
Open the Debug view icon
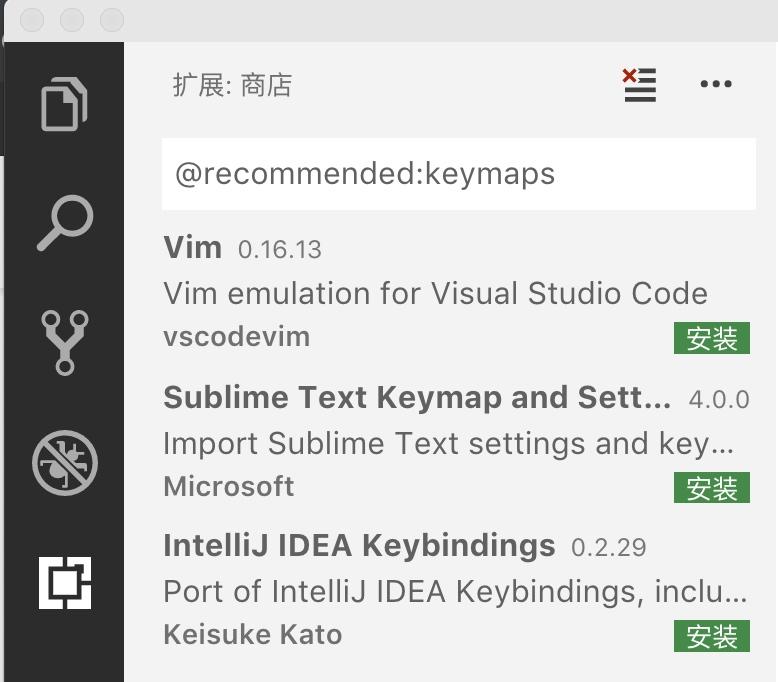[x=65, y=463]
